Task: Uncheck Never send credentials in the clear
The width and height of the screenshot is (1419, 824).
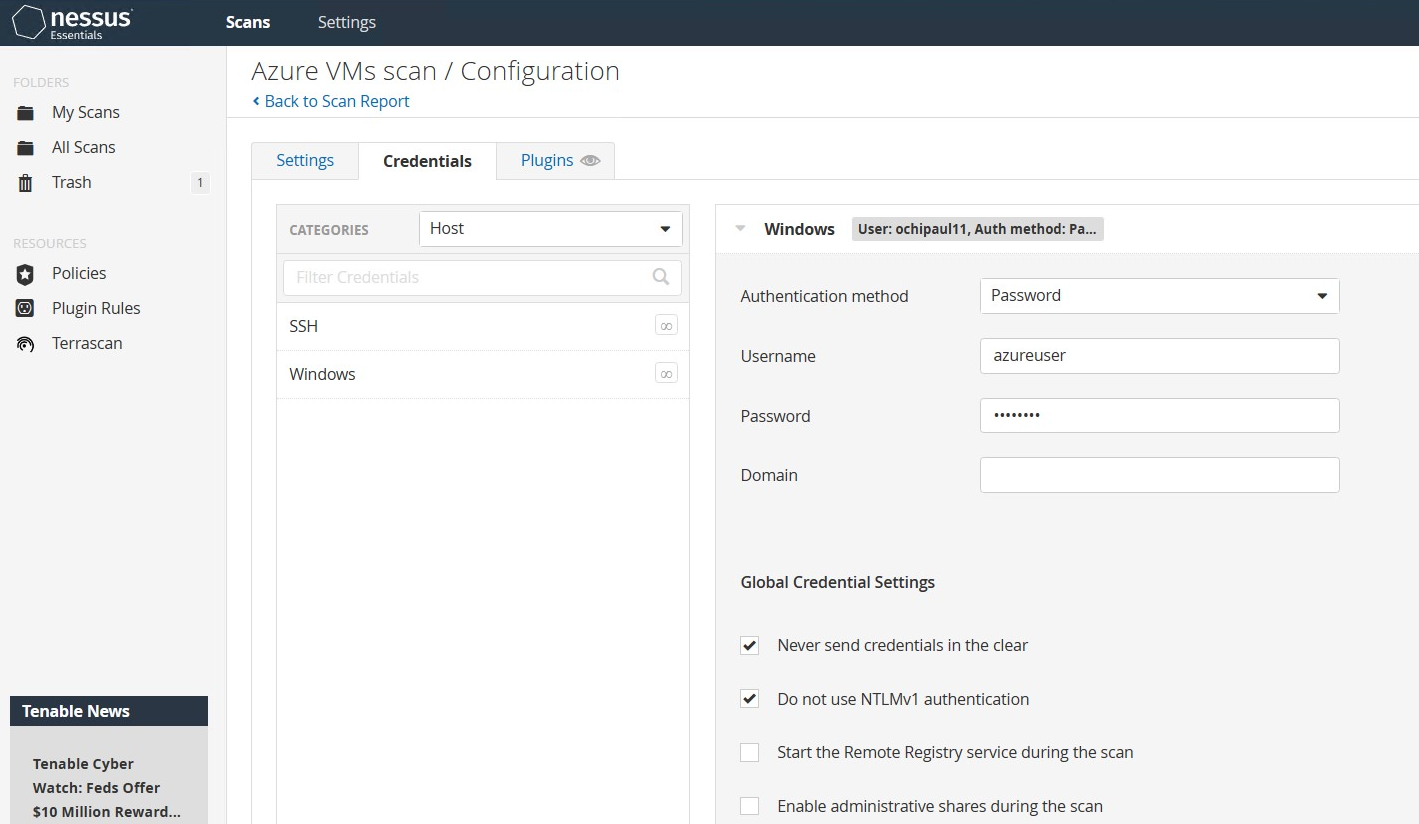Action: coord(749,645)
